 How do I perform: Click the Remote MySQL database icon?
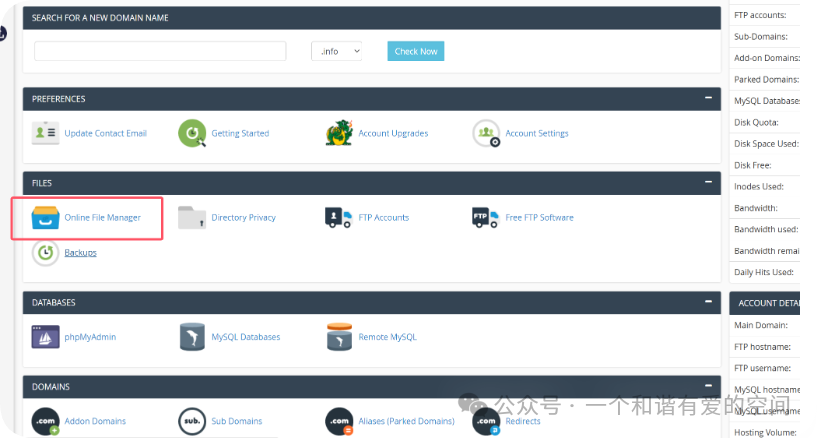pyautogui.click(x=339, y=337)
